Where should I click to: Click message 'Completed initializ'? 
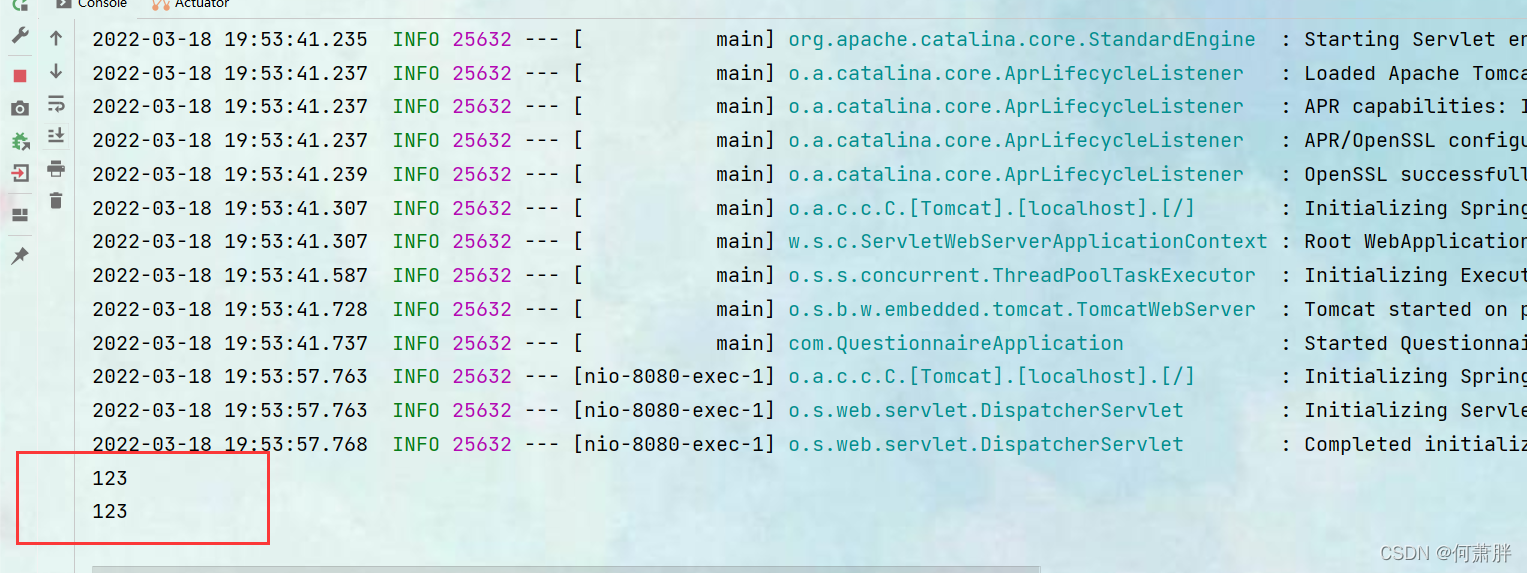click(1415, 444)
